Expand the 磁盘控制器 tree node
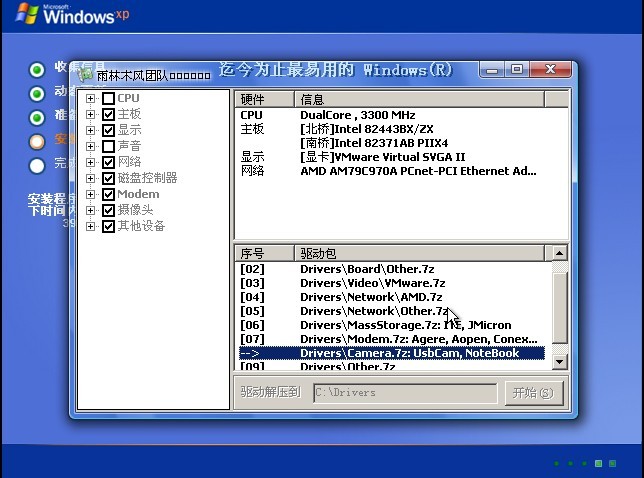 (90, 178)
